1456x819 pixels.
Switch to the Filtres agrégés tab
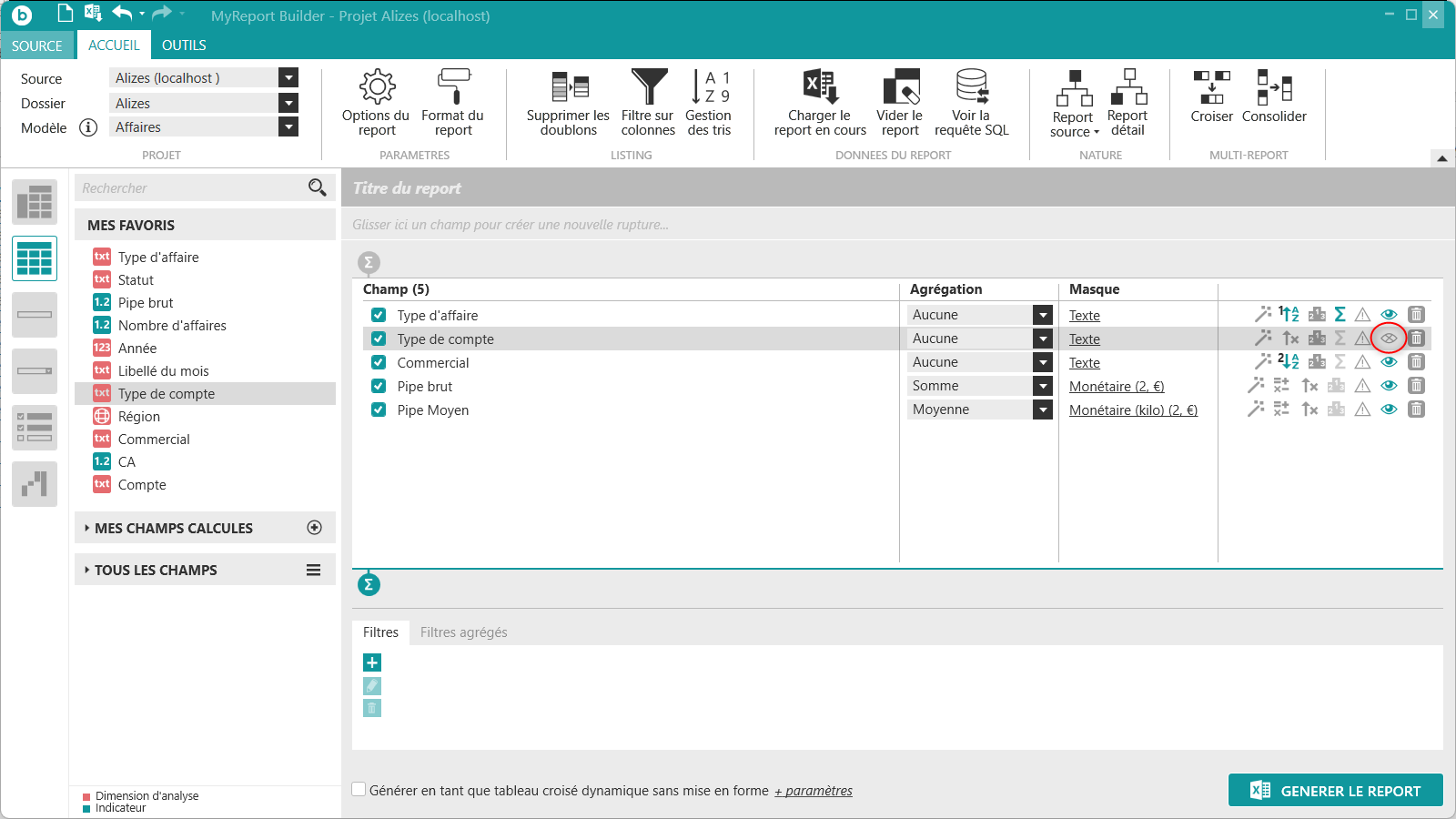[463, 632]
